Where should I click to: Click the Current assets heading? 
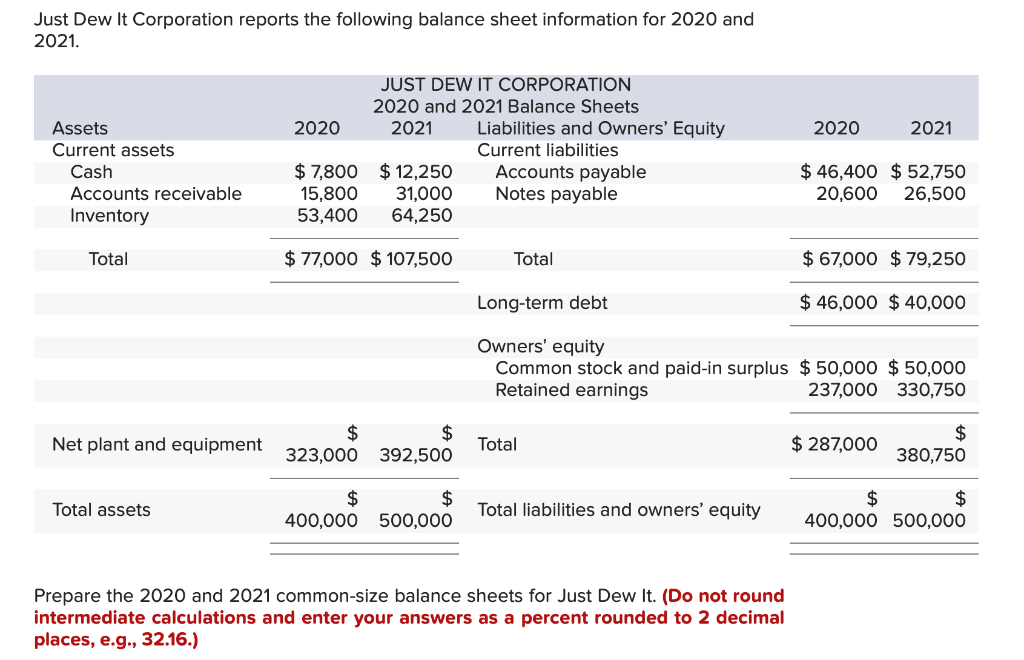[113, 150]
